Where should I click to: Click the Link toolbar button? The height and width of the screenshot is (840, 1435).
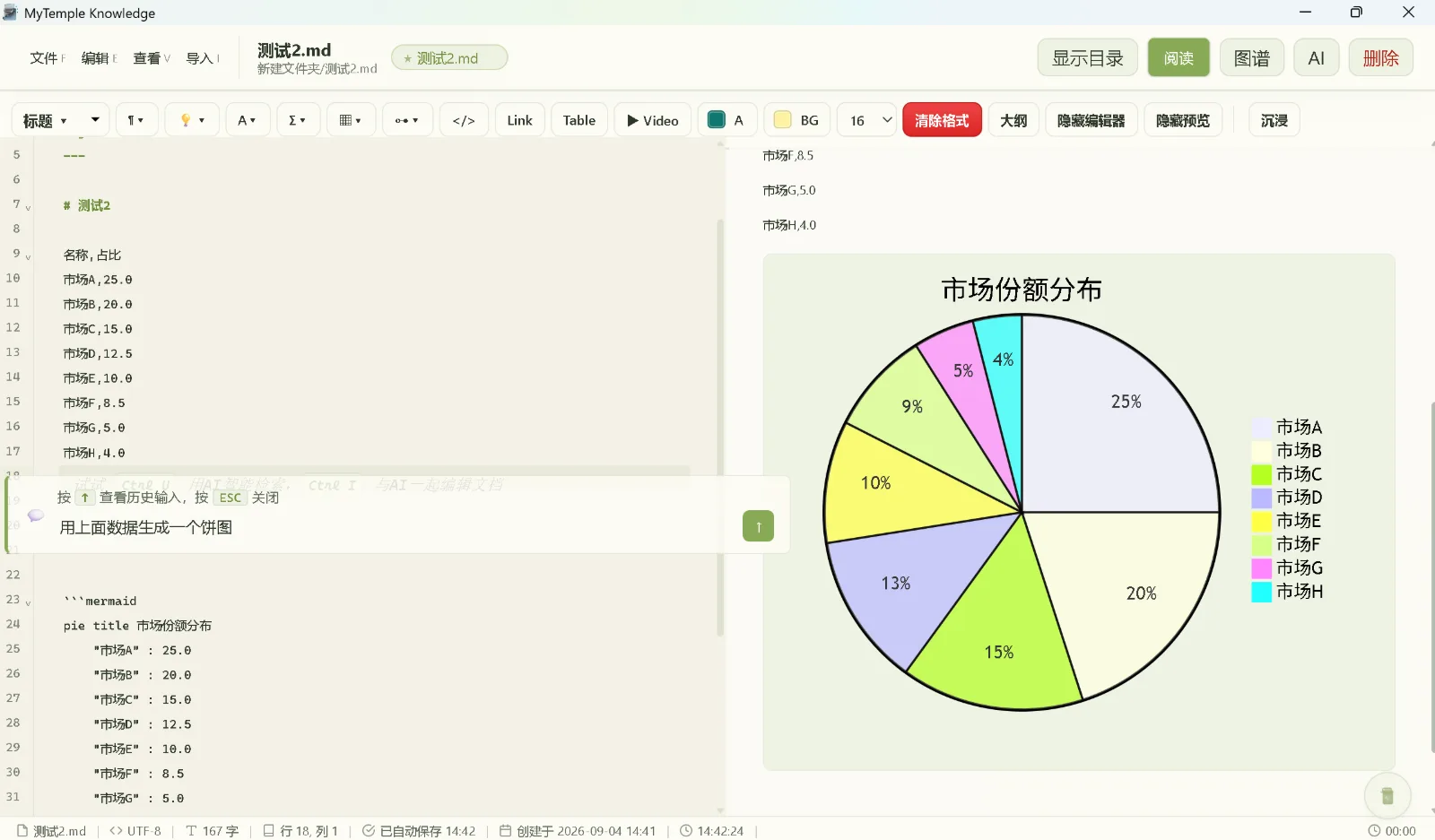pos(519,120)
